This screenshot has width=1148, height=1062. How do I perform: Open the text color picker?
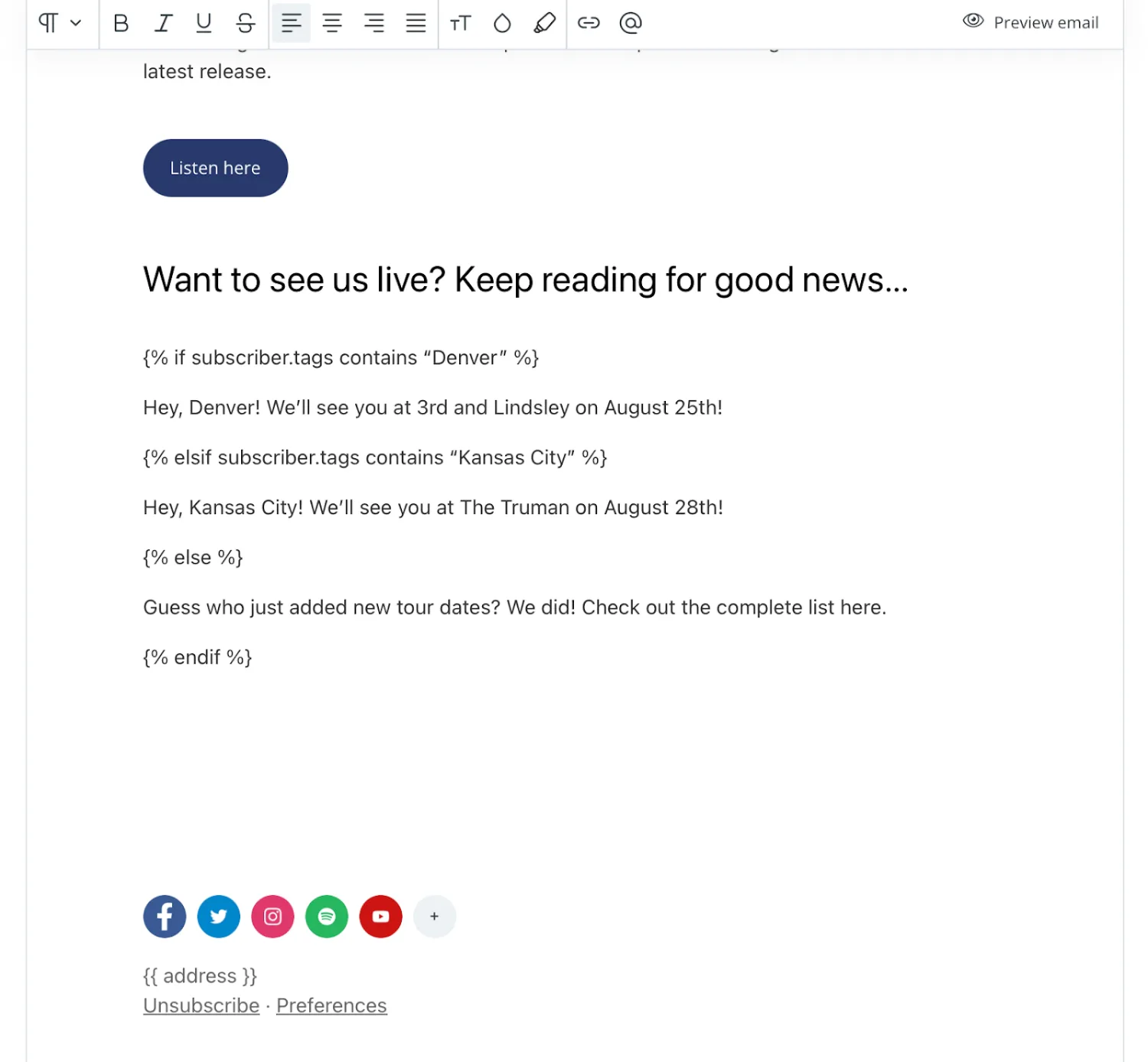(x=501, y=23)
